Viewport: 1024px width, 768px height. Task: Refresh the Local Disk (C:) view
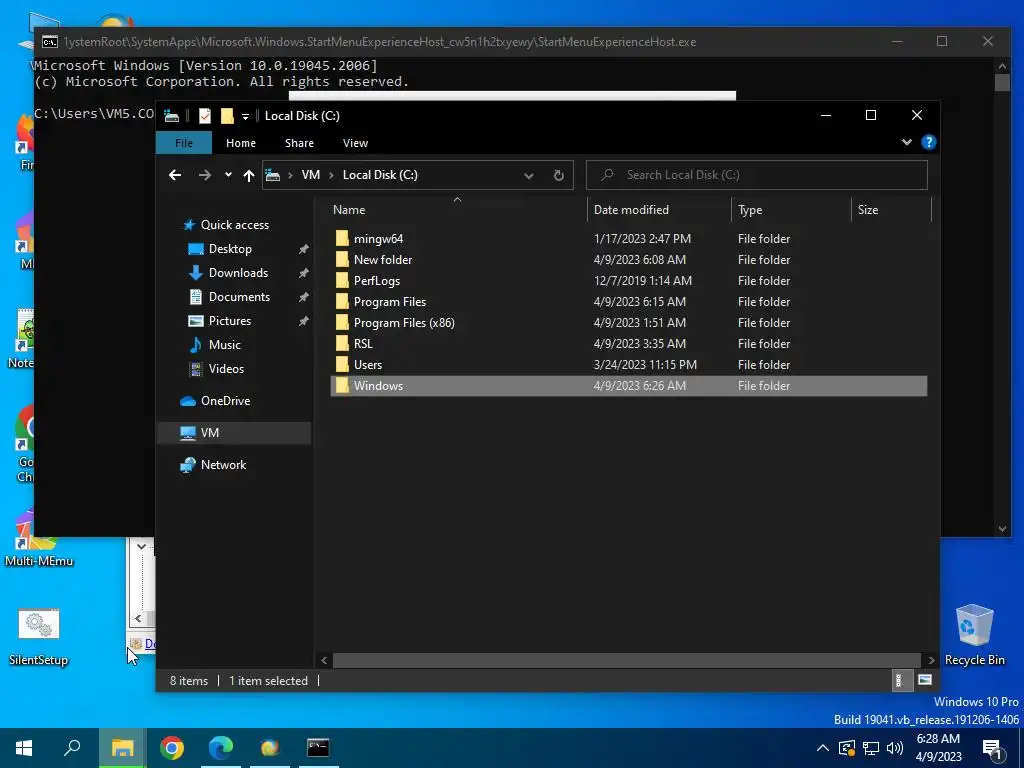click(558, 175)
